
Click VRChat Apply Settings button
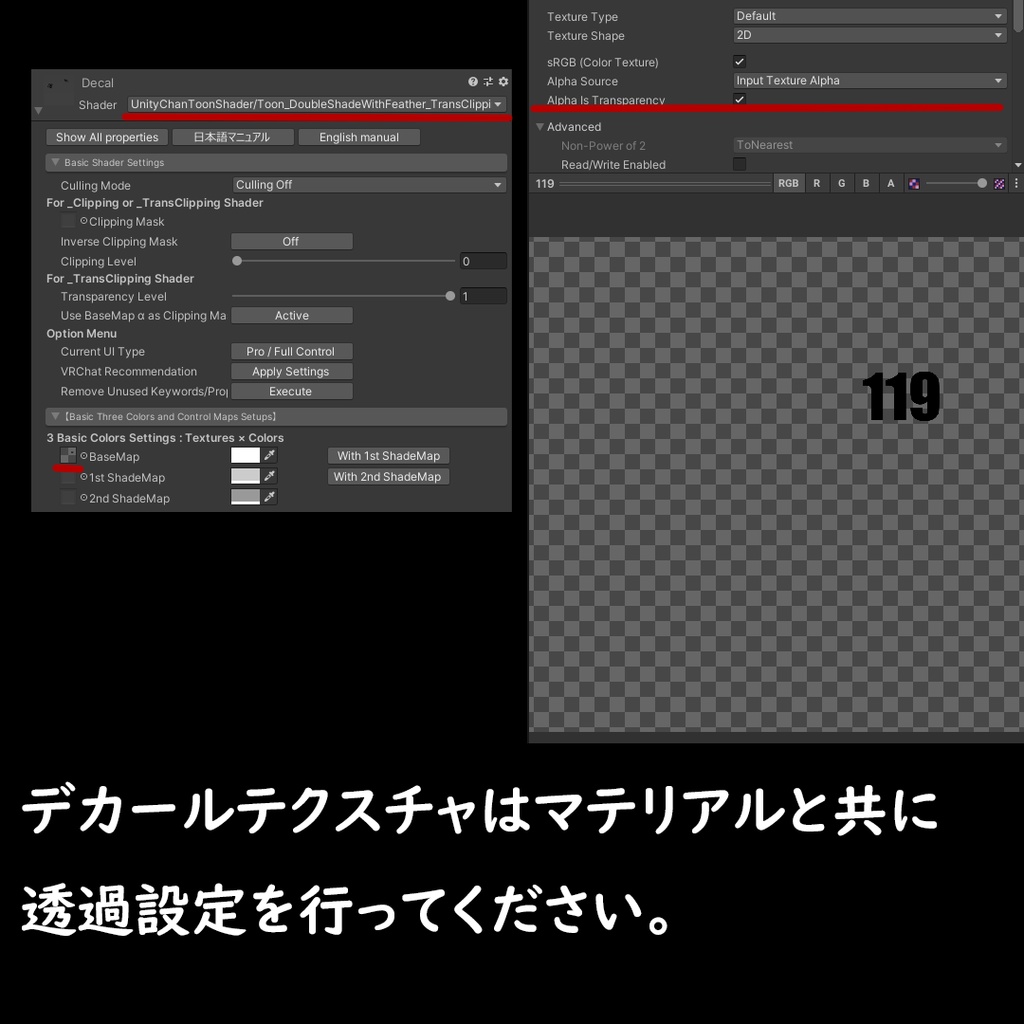291,372
